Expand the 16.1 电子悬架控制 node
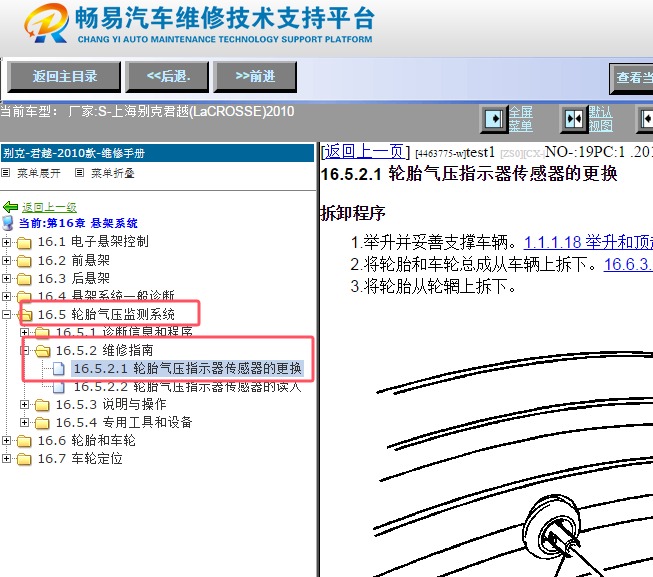Screen dimensions: 653x577 [x=6, y=241]
